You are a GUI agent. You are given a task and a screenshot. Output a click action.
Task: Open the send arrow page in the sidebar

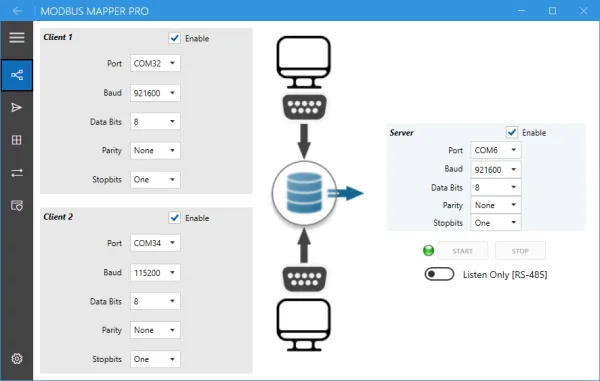[16, 107]
